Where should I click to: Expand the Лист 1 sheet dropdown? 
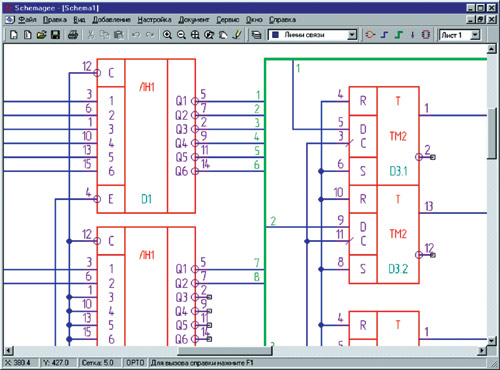click(x=476, y=35)
